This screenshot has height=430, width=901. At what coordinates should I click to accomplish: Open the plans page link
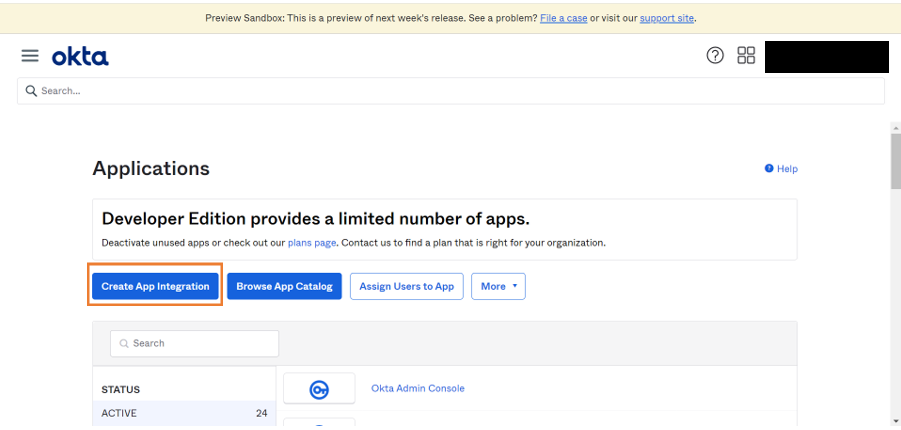[312, 243]
